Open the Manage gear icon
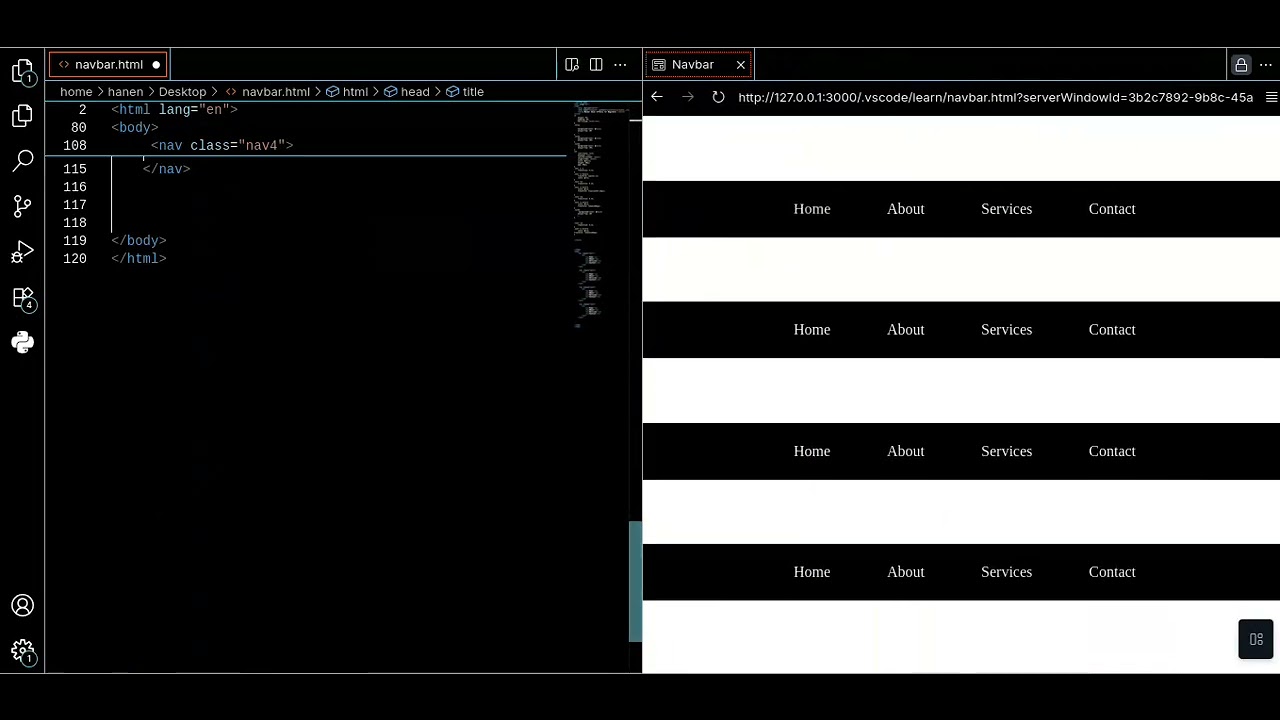 click(x=22, y=651)
